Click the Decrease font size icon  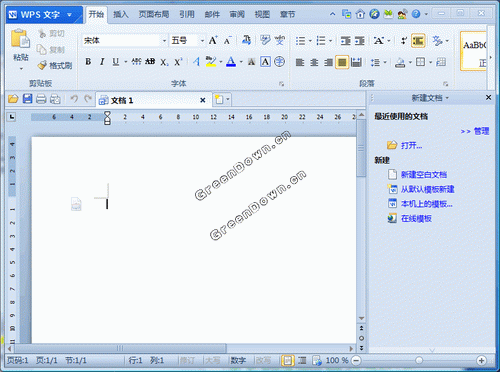click(x=227, y=41)
